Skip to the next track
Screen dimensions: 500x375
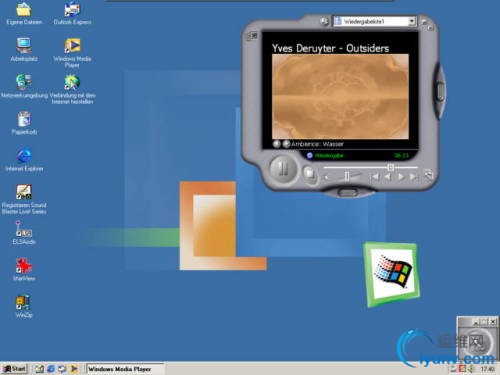pos(413,177)
